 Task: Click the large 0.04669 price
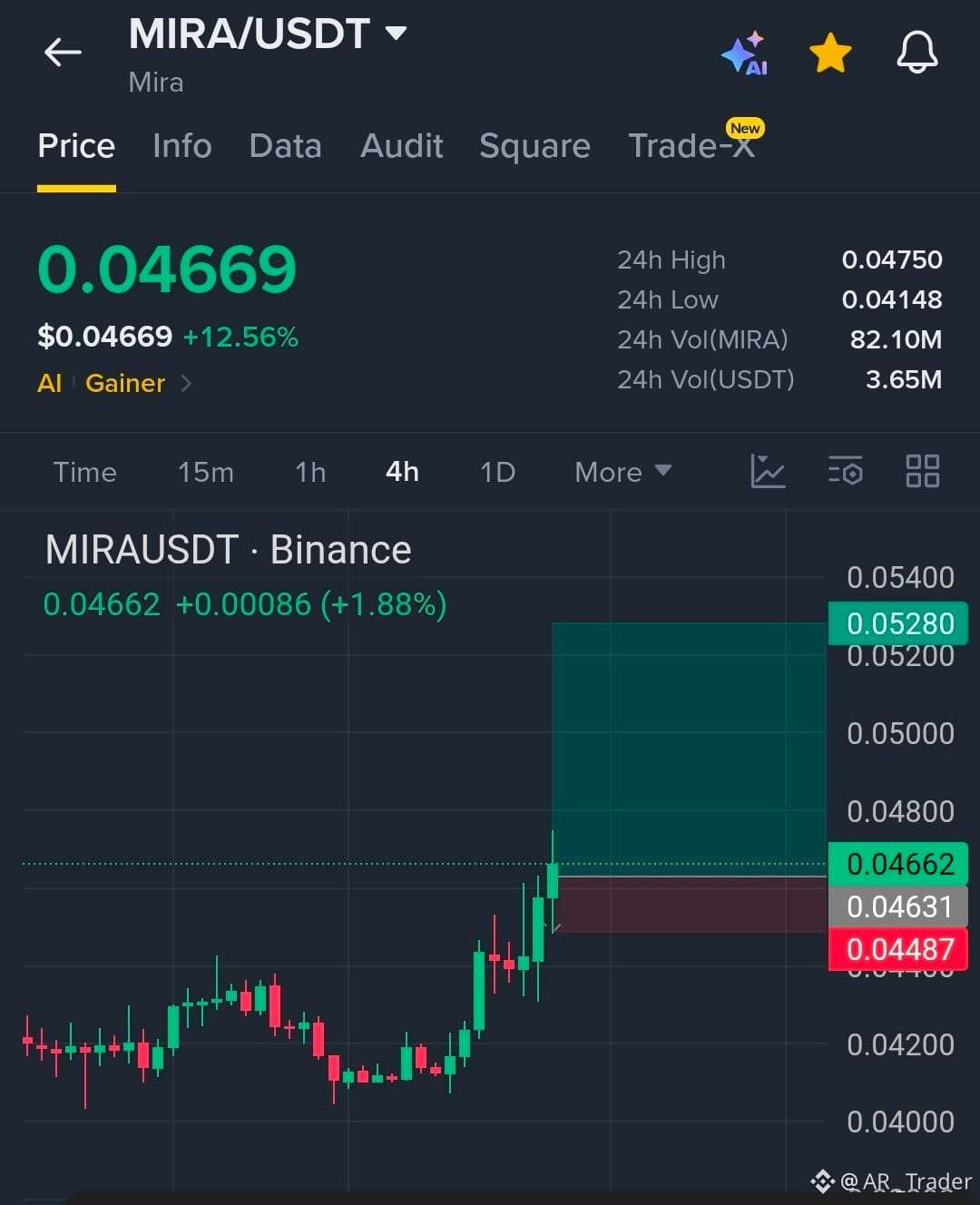pyautogui.click(x=167, y=269)
